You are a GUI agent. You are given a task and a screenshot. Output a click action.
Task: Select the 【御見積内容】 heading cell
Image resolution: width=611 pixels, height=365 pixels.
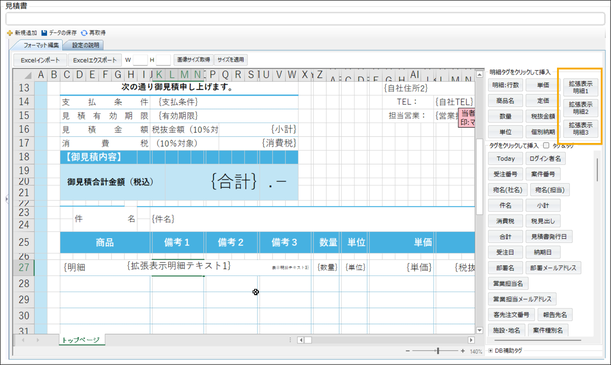coord(94,157)
